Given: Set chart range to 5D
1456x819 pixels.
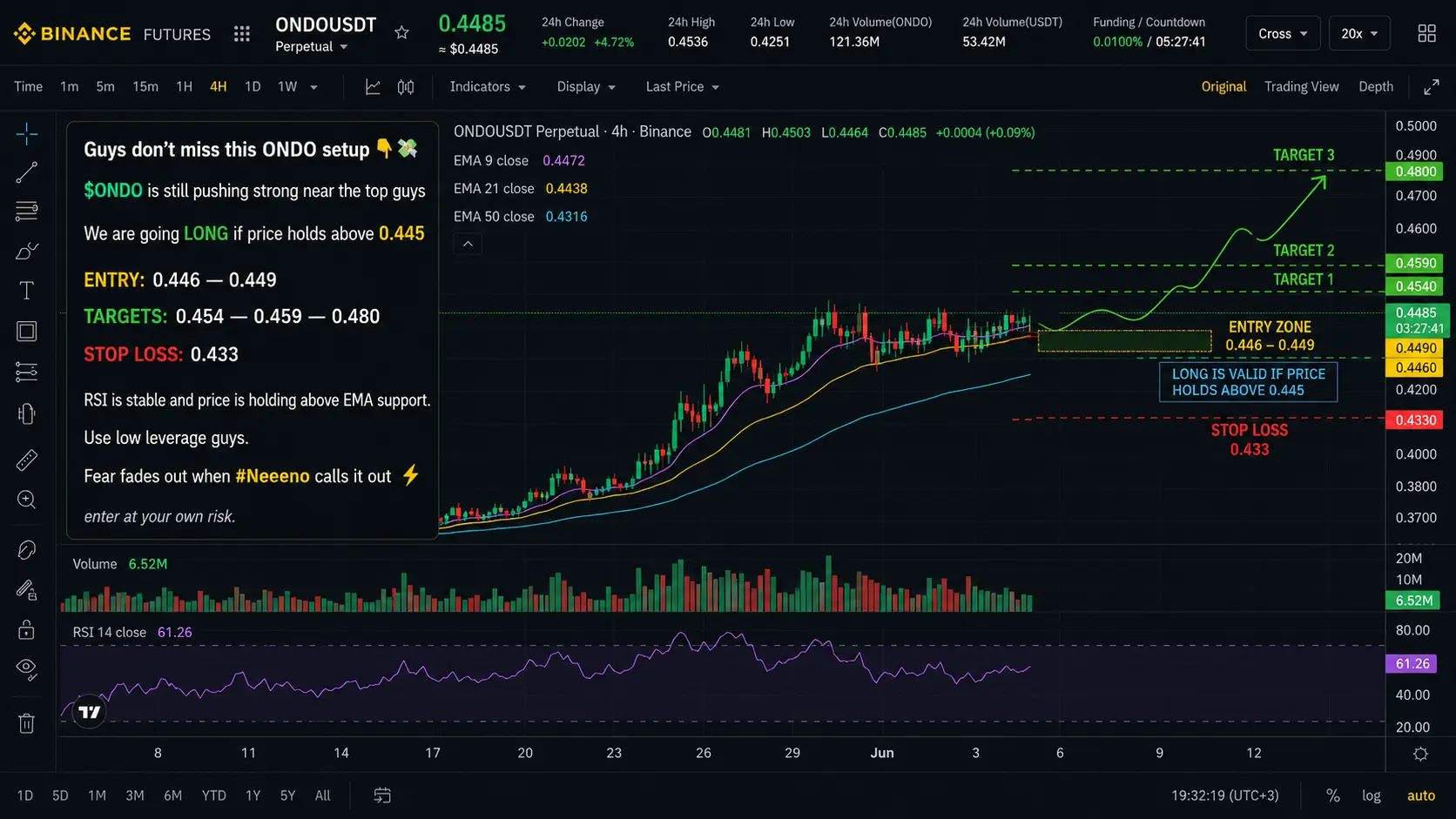Looking at the screenshot, I should [x=60, y=796].
